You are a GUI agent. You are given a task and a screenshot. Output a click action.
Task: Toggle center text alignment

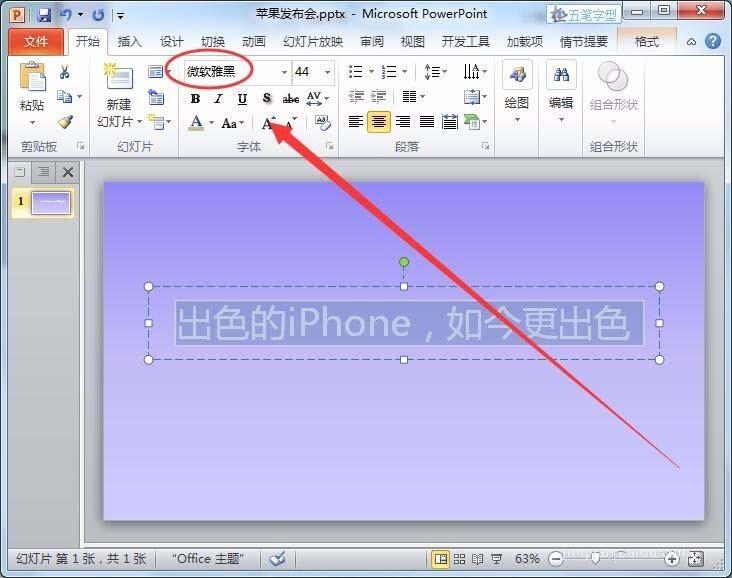pos(379,122)
